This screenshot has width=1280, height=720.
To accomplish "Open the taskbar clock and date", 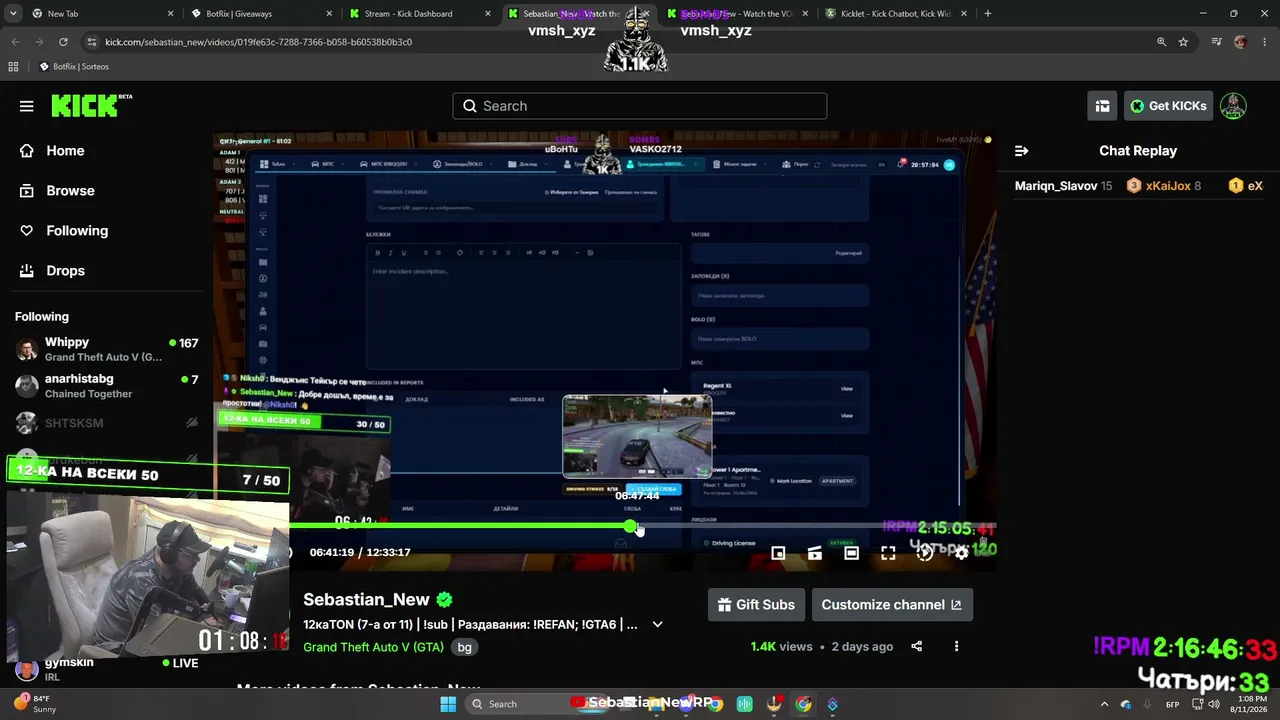I will tap(1252, 704).
